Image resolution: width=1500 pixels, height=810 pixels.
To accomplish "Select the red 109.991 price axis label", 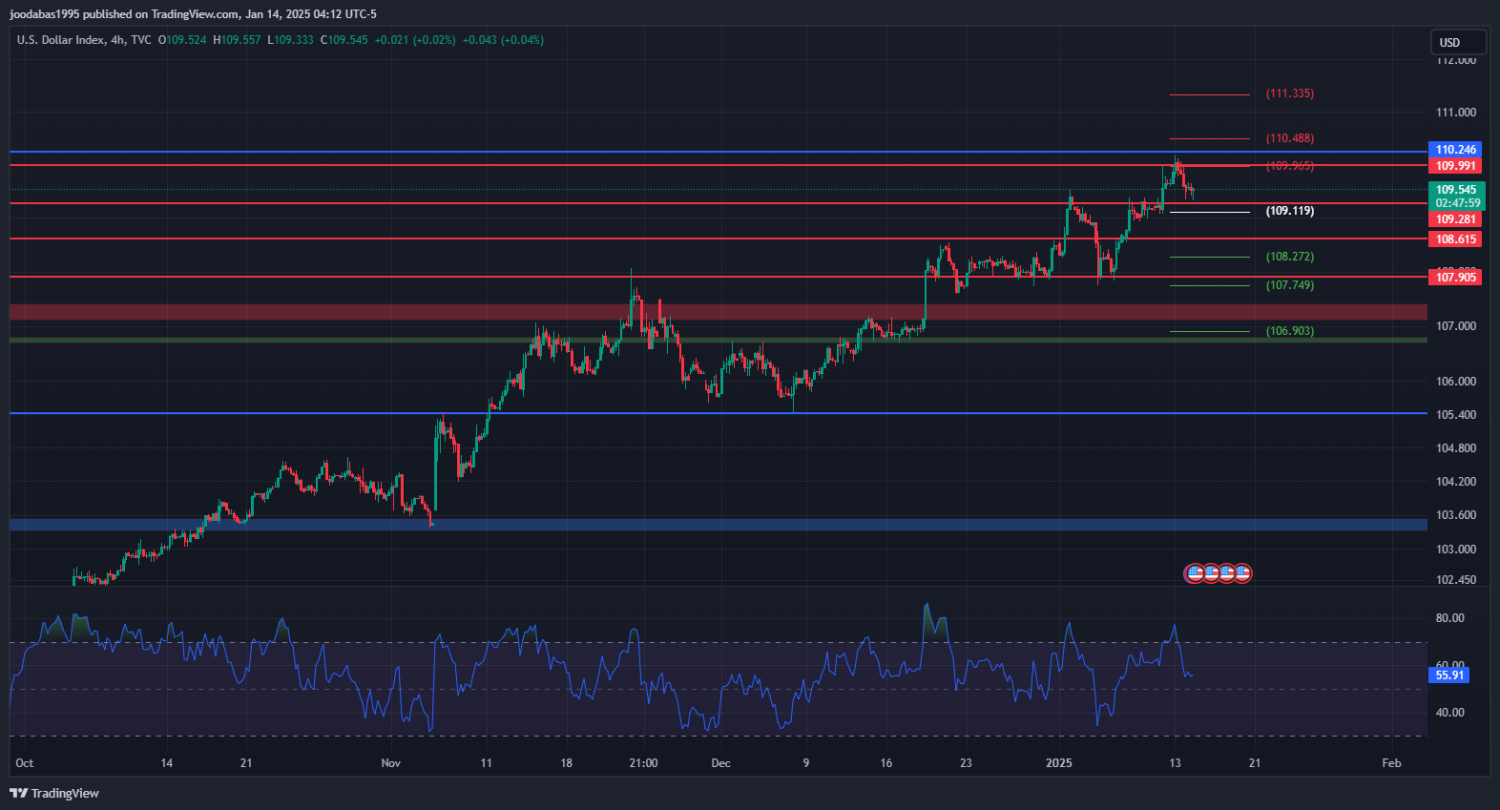I will (x=1457, y=165).
